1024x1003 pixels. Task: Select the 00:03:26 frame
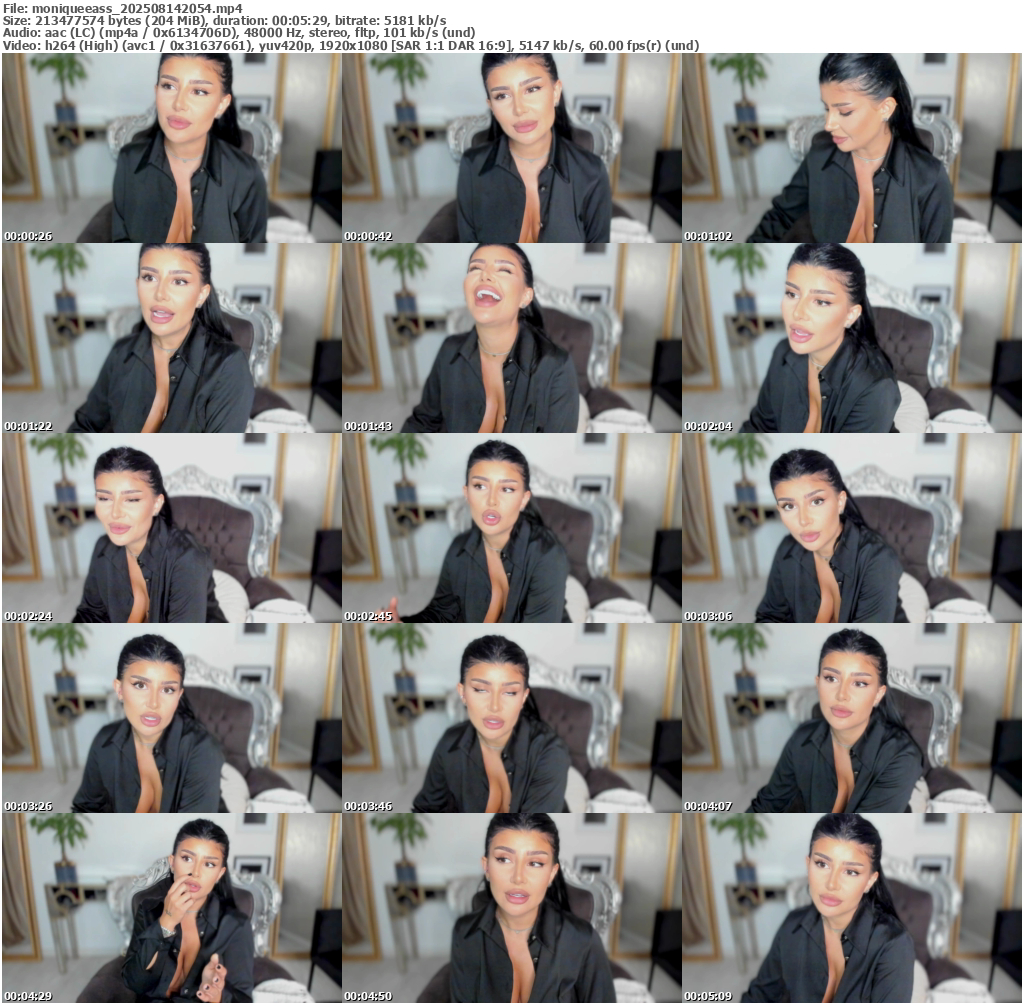pos(171,718)
